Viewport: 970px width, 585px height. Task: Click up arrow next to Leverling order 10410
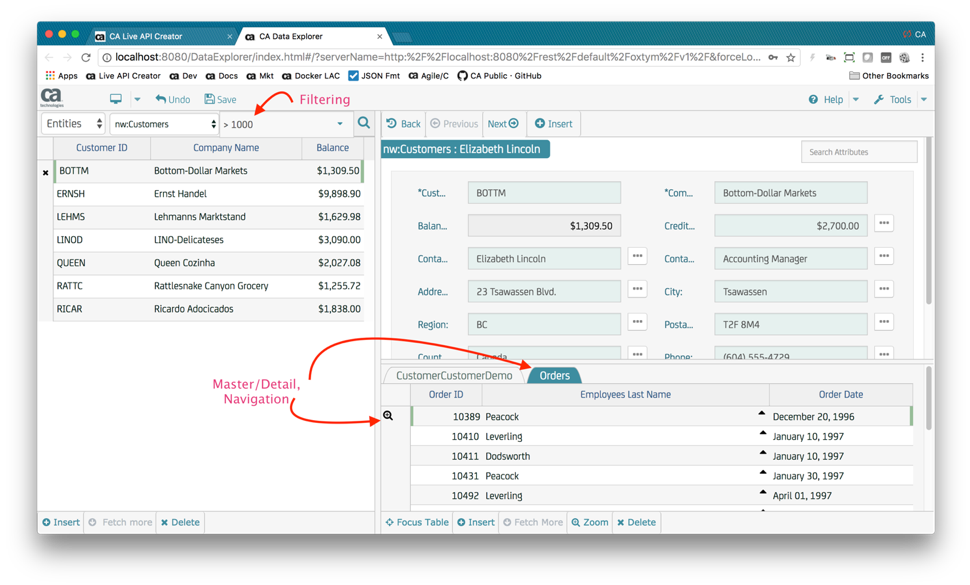tap(762, 433)
